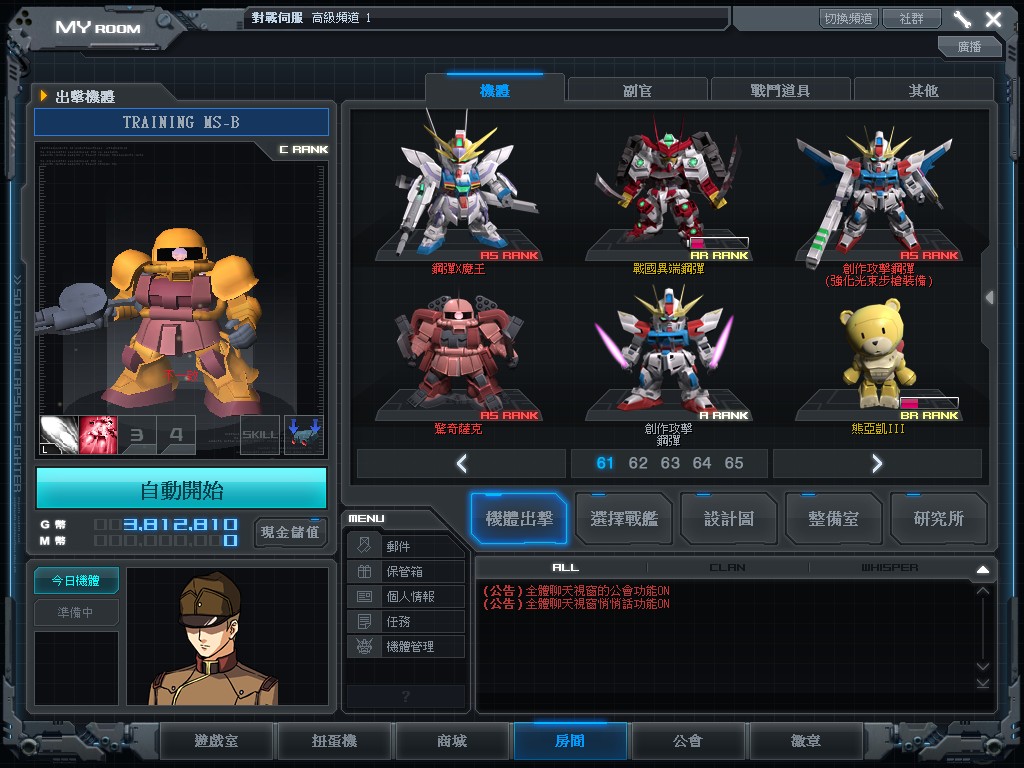Screen dimensions: 1024x768
Task: Select the red second weapon slot icon
Action: tap(98, 435)
